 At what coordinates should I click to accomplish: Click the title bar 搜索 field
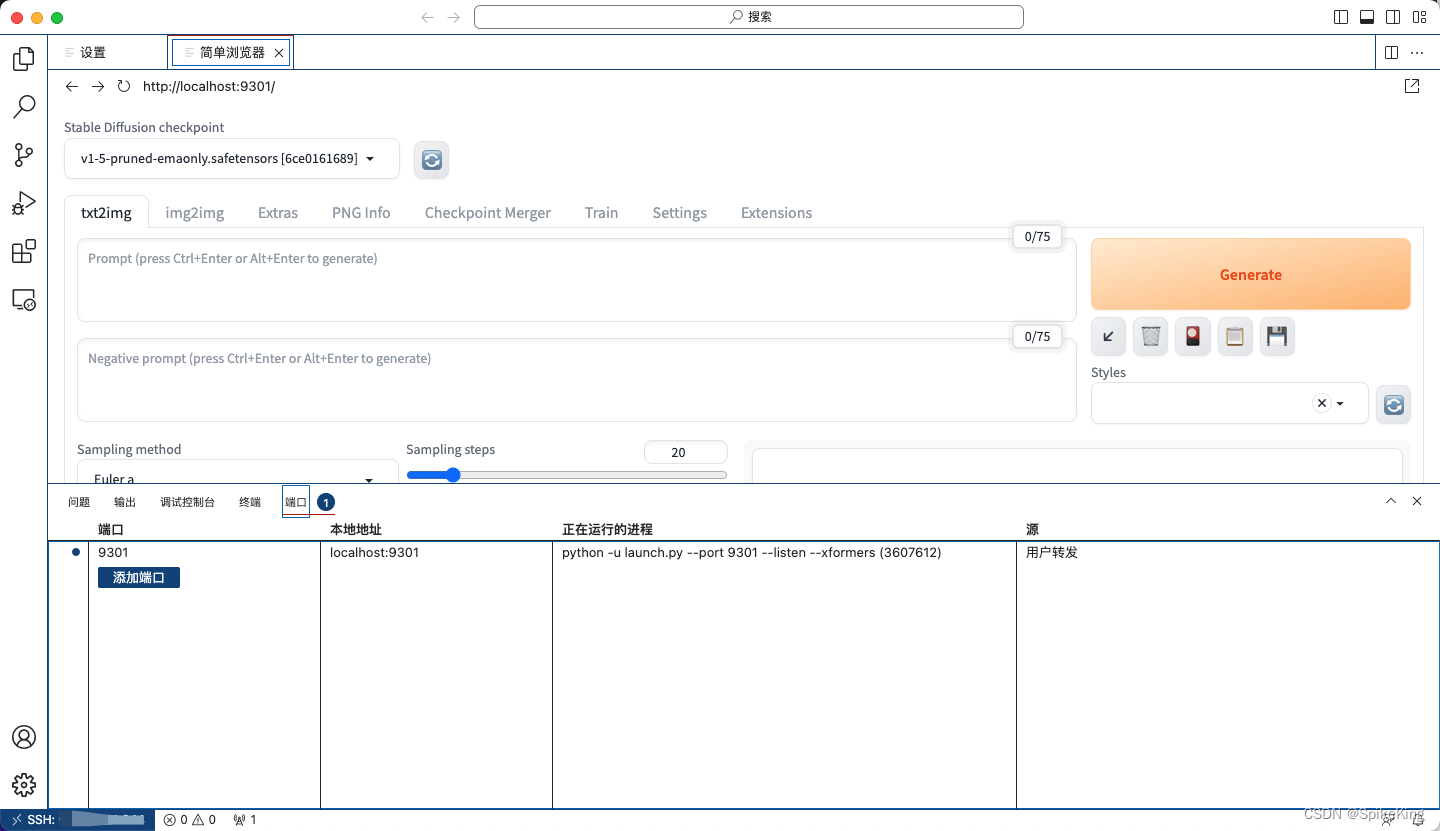[749, 17]
